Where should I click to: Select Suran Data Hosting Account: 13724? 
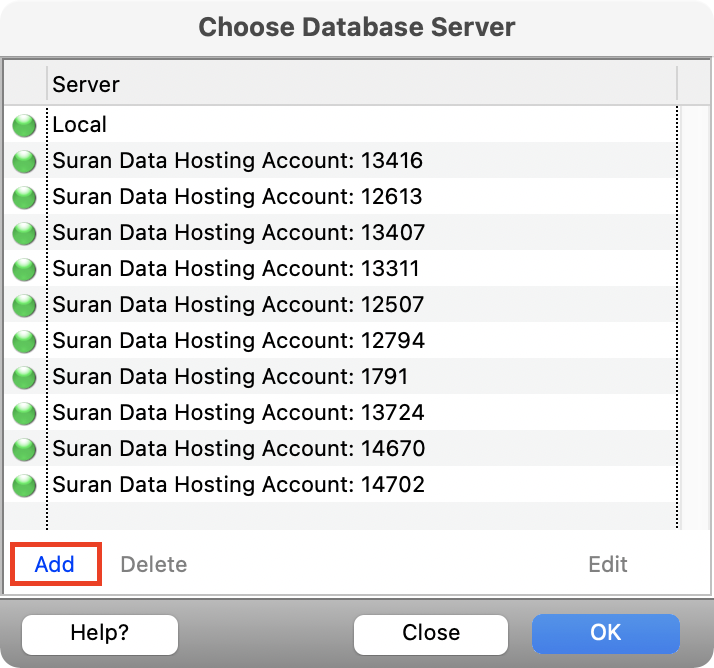coord(238,413)
